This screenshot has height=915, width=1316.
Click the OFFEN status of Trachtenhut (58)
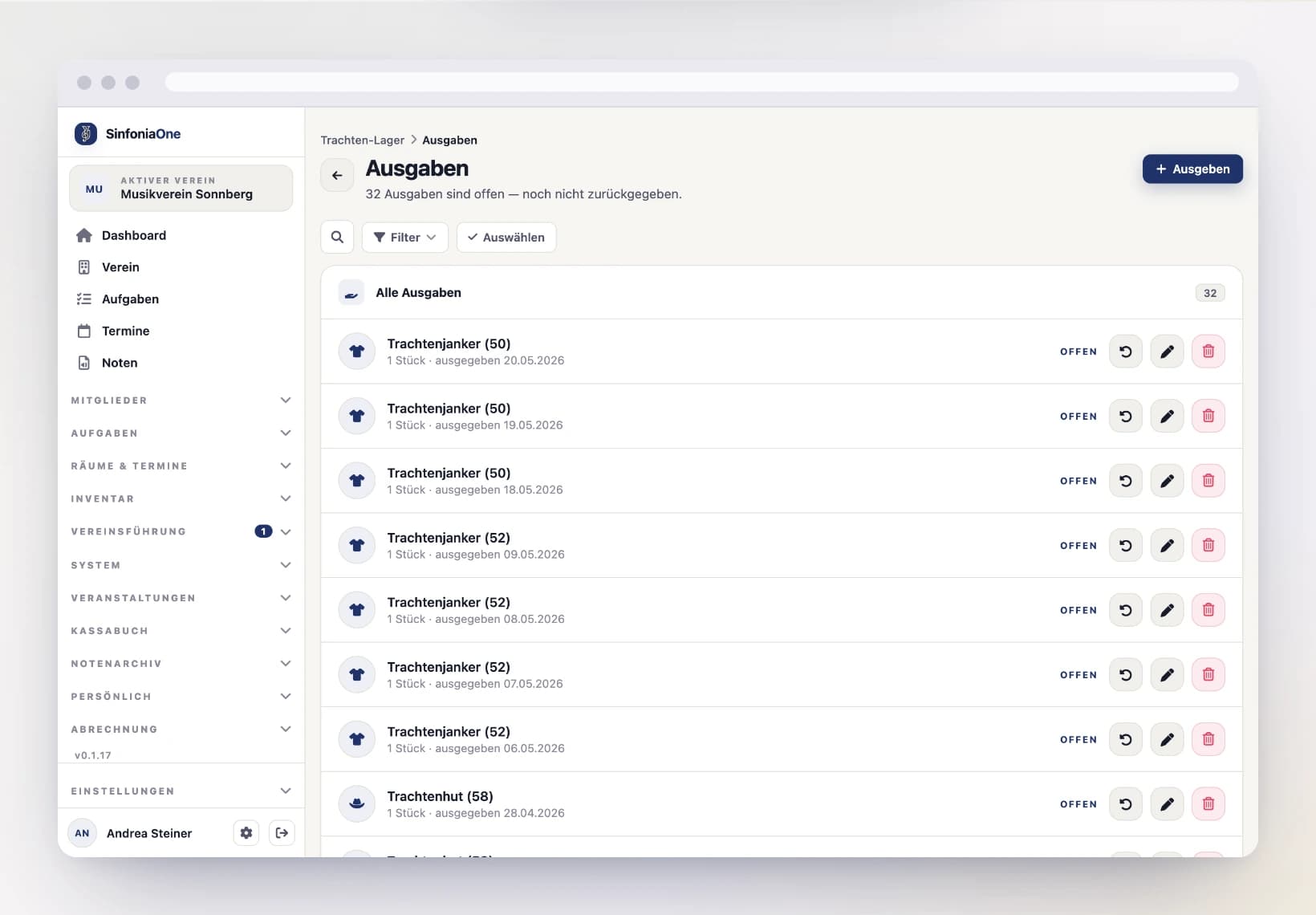click(x=1078, y=805)
